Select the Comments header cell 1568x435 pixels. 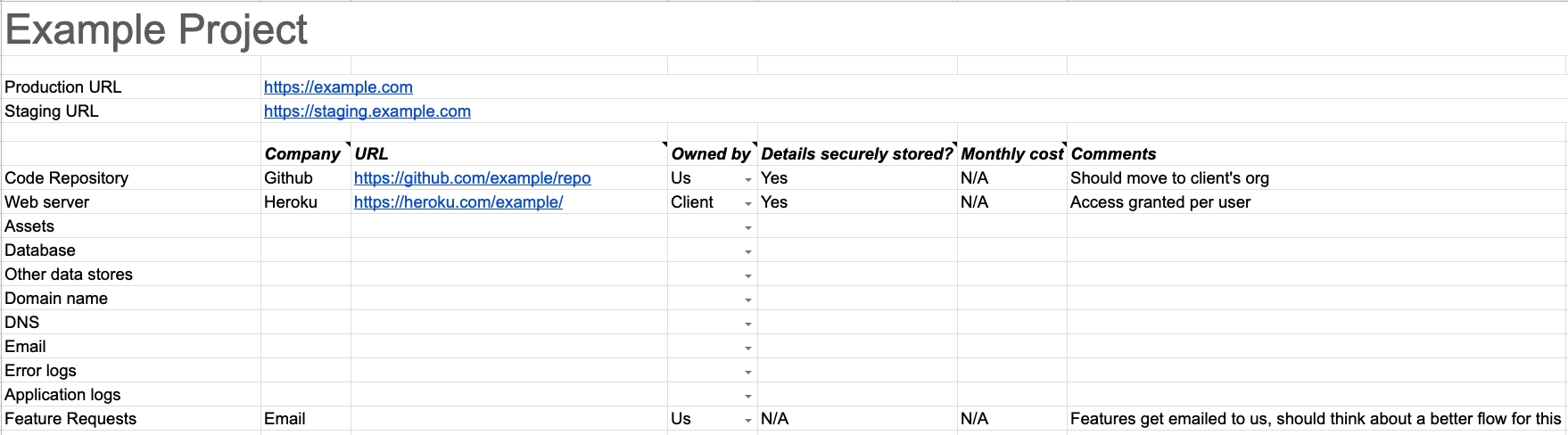(1316, 153)
